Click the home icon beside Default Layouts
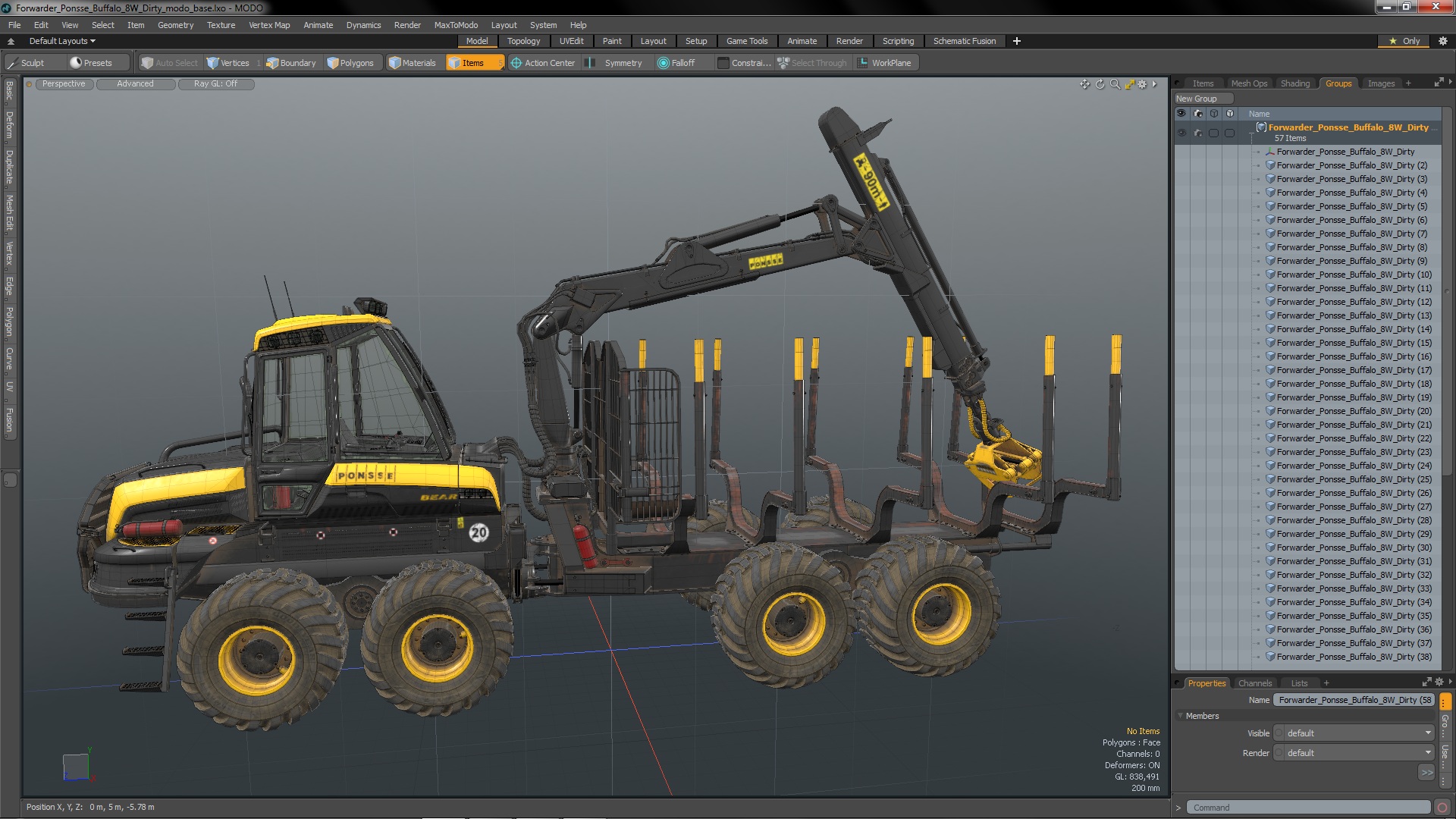Image resolution: width=1456 pixels, height=819 pixels. click(11, 41)
